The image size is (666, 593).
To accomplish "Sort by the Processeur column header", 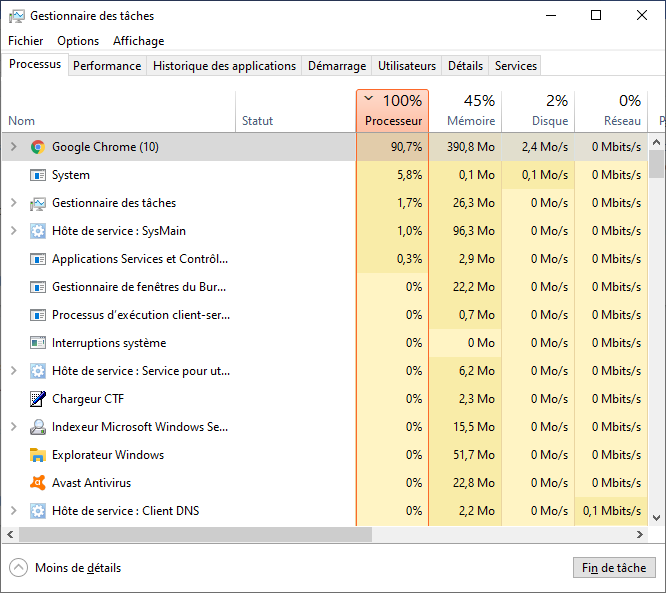I will (x=392, y=111).
